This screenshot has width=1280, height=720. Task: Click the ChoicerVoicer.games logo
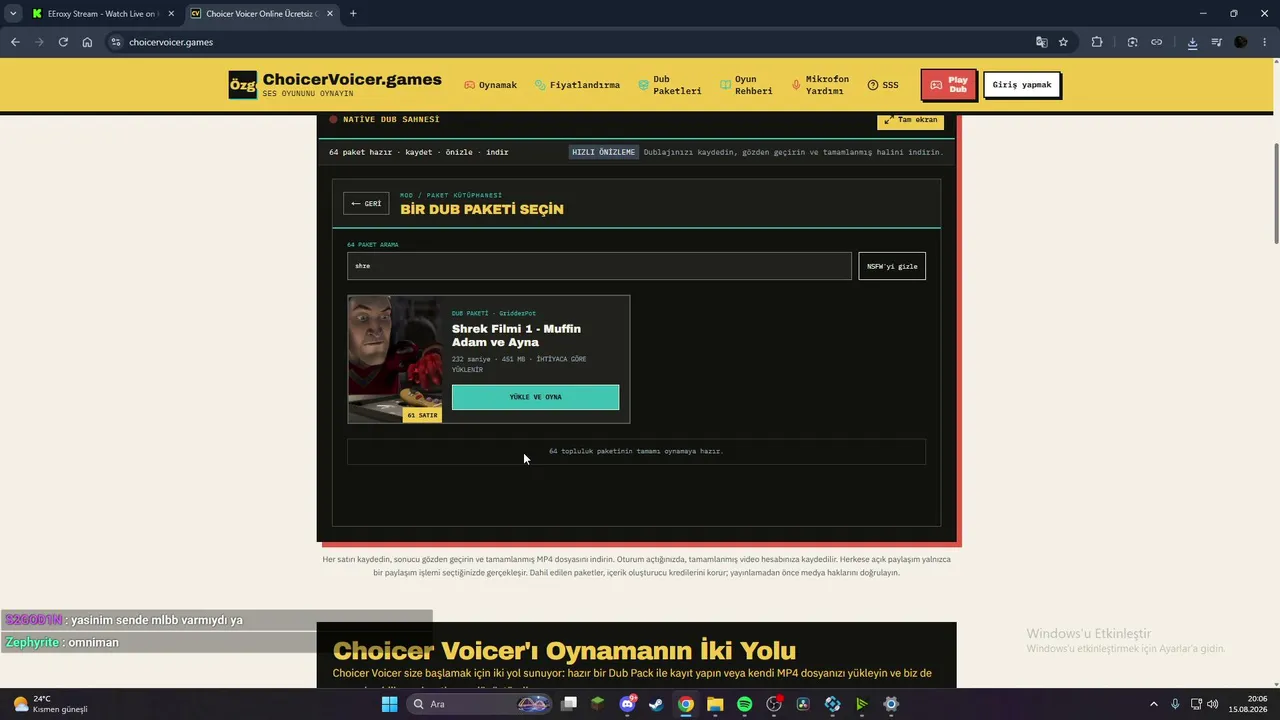[x=335, y=84]
